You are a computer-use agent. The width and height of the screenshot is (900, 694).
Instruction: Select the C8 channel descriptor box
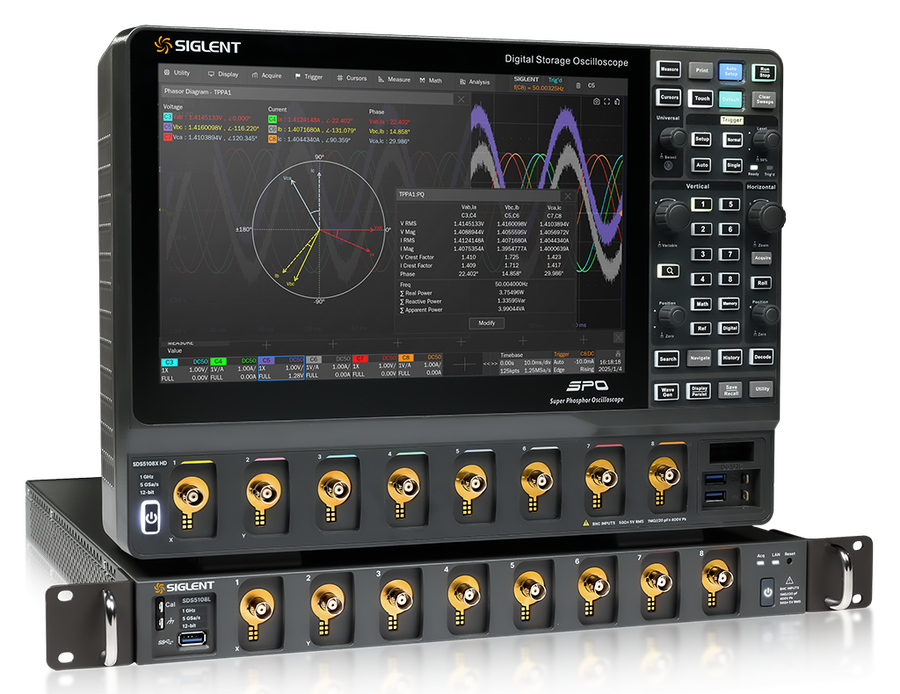420,366
